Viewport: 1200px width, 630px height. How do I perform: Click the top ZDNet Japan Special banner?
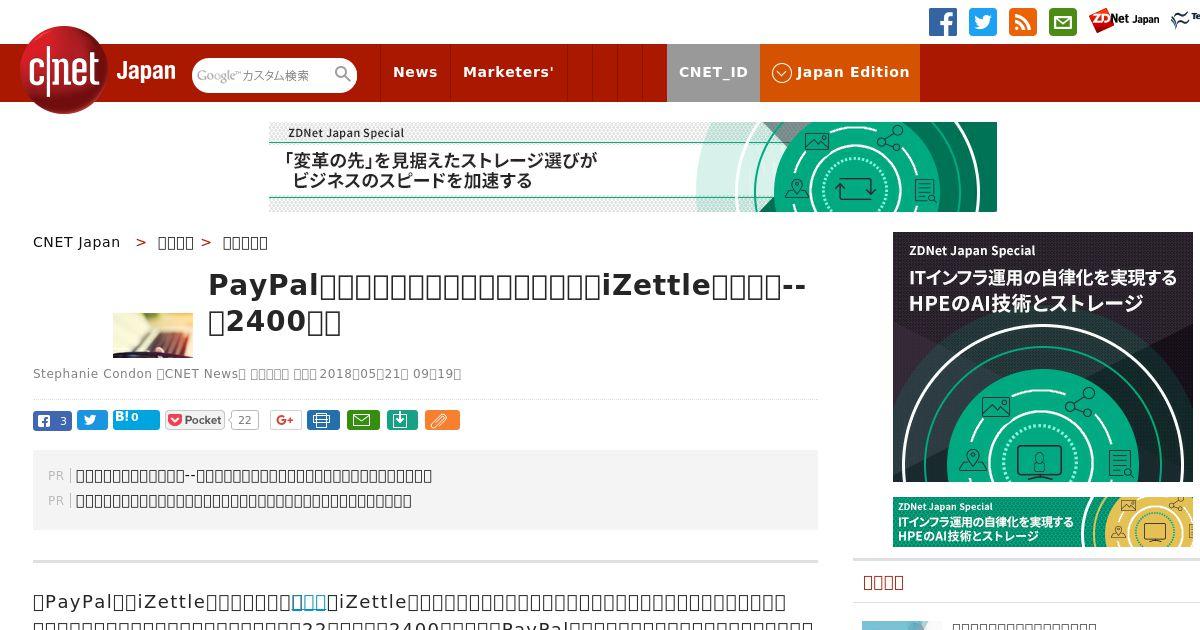[x=633, y=167]
